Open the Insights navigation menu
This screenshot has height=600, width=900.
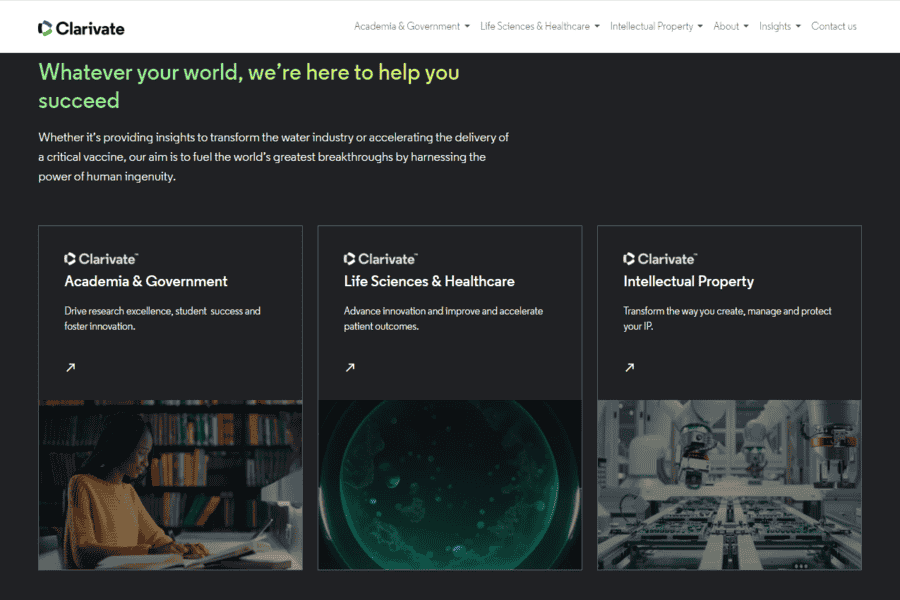tap(775, 26)
